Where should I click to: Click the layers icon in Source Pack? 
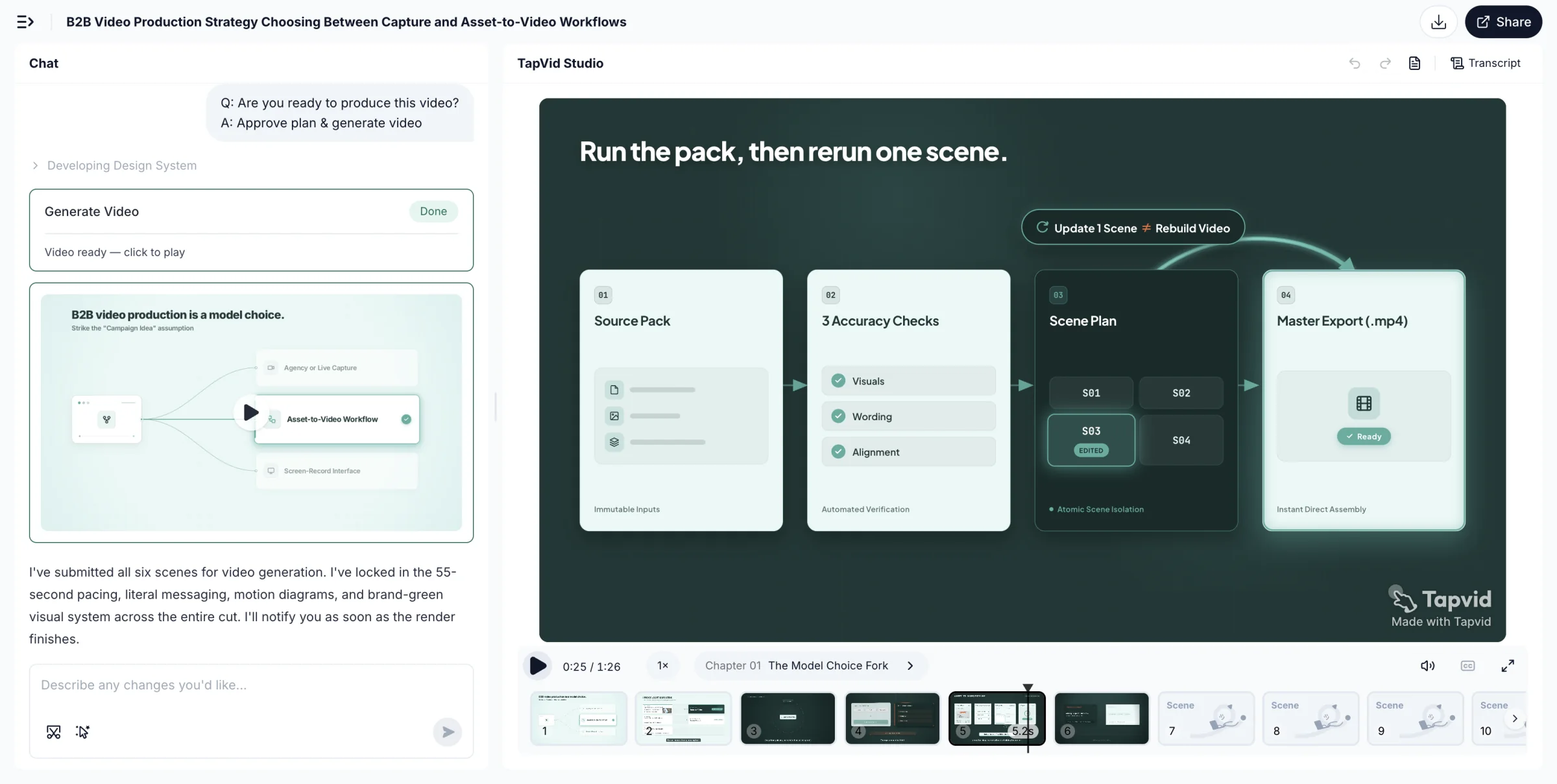click(x=614, y=442)
